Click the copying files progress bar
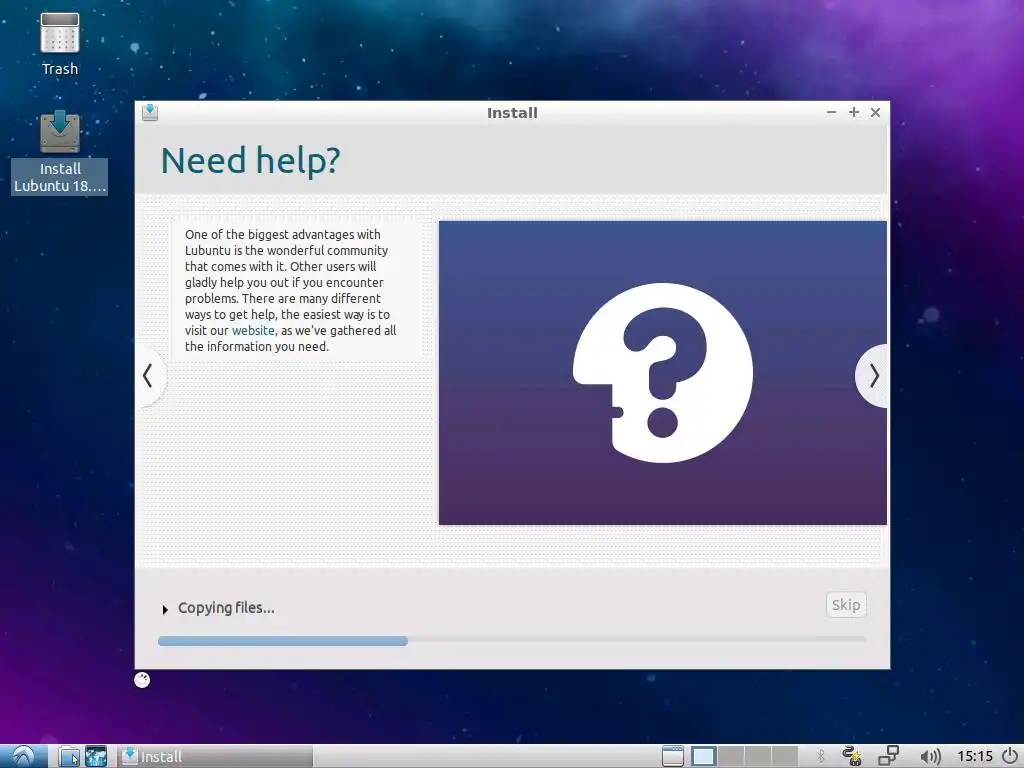 click(x=512, y=641)
